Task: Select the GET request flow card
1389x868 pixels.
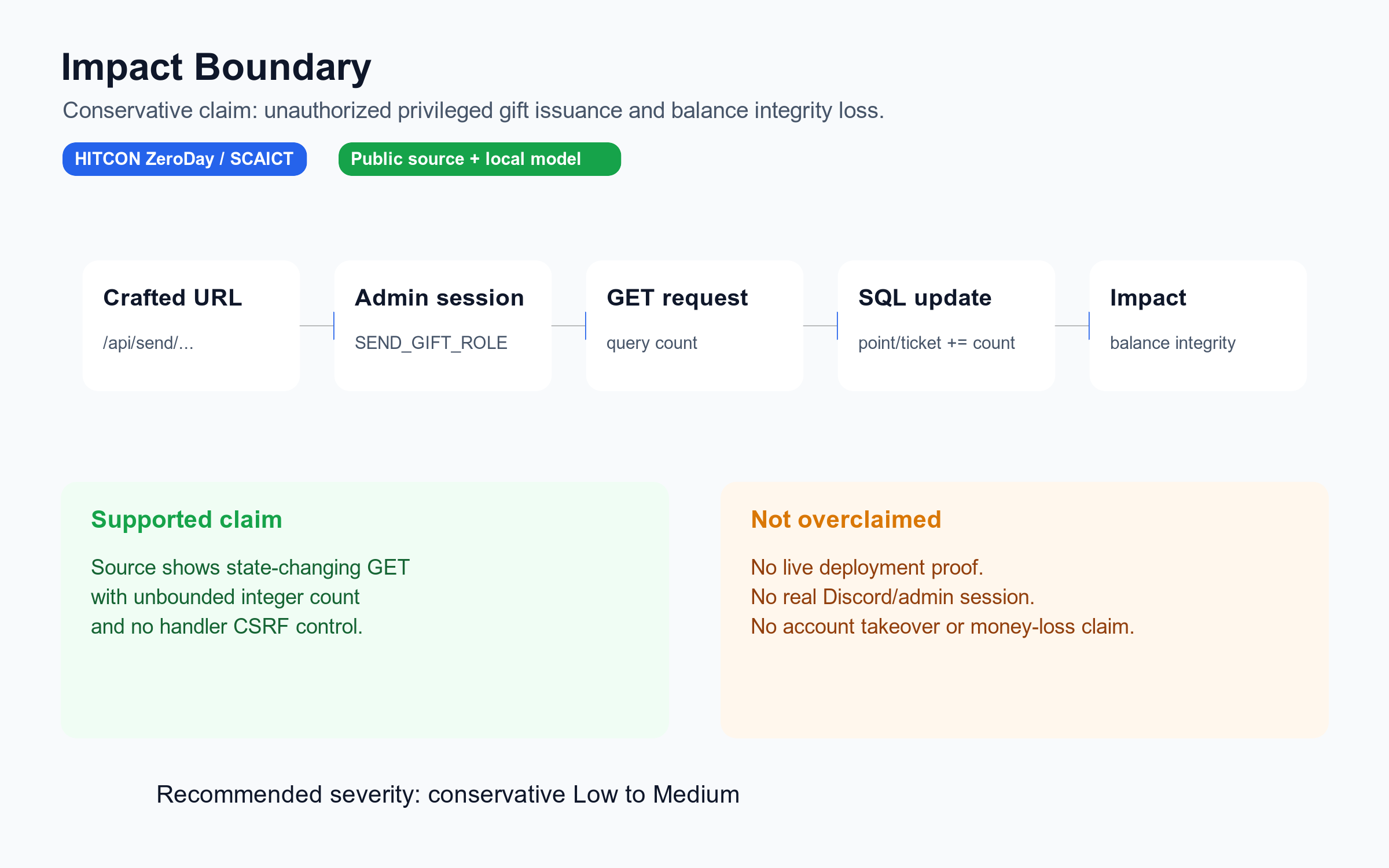Action: point(694,326)
